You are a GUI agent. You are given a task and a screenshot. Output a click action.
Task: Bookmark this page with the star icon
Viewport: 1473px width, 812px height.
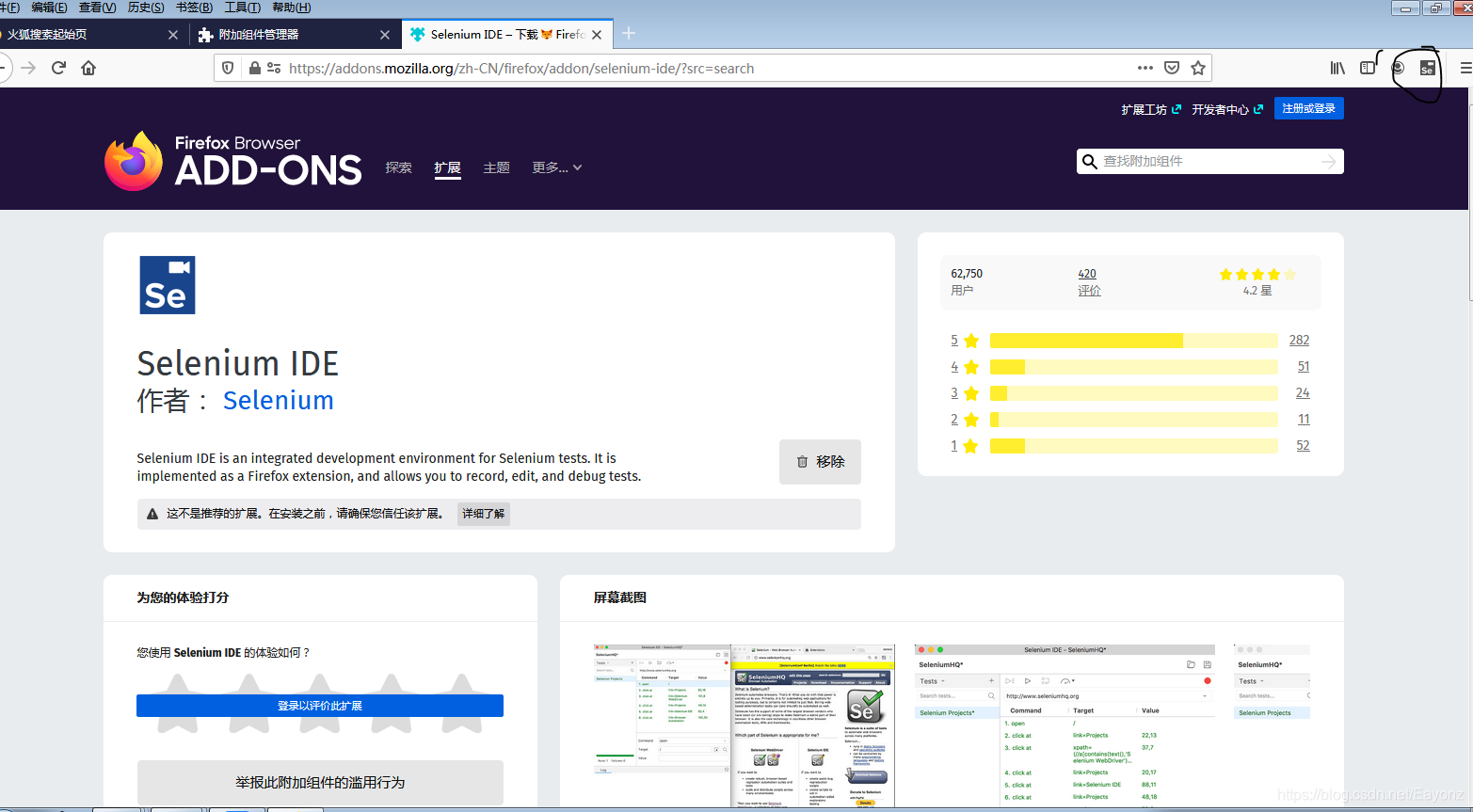point(1198,68)
